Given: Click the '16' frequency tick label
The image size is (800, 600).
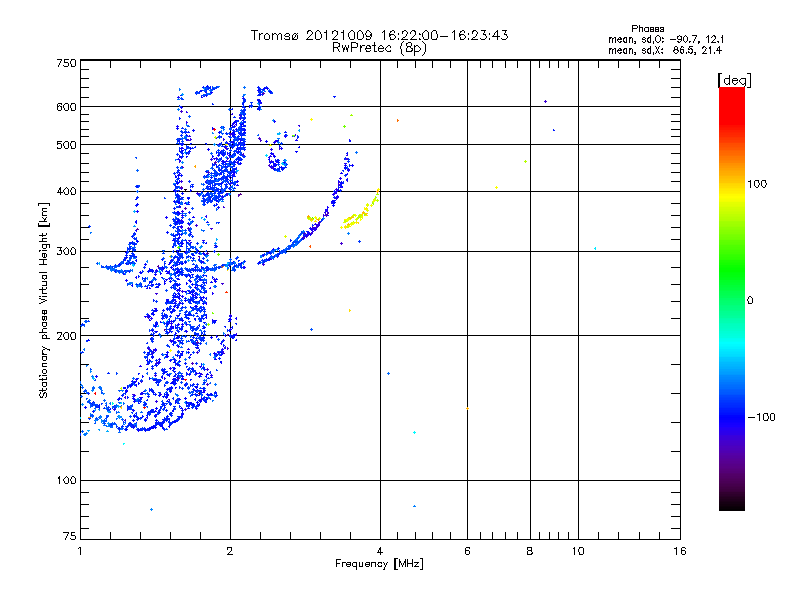Looking at the screenshot, I should pos(680,551).
